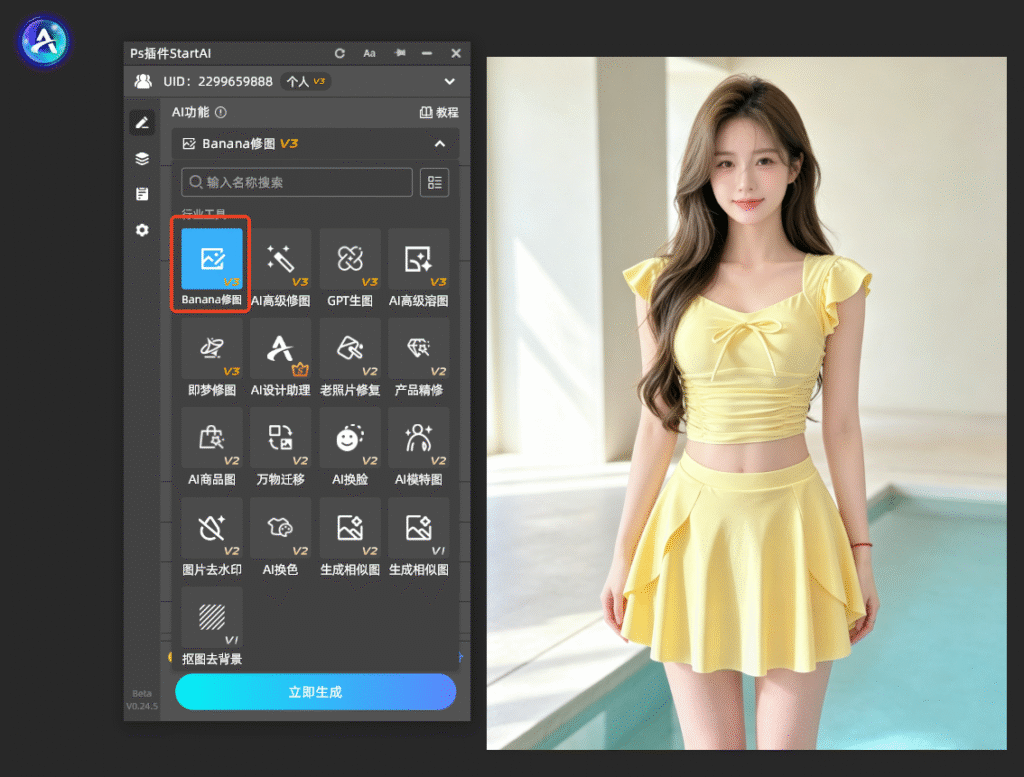Toggle the pin window icon in title bar
The width and height of the screenshot is (1024, 777).
[400, 53]
